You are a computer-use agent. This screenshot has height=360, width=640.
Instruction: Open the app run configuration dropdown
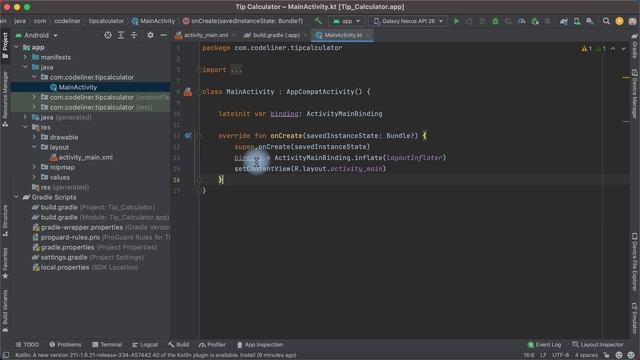pyautogui.click(x=346, y=21)
